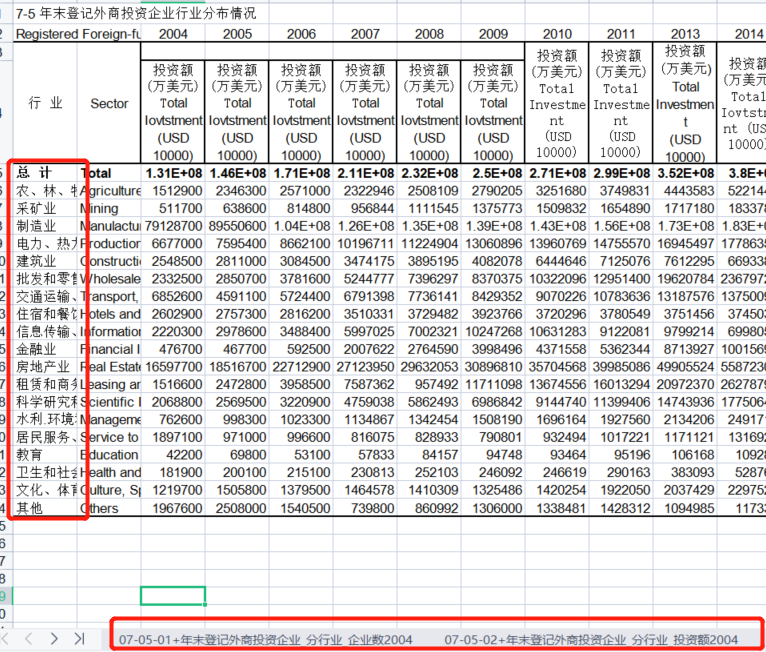This screenshot has width=766, height=652.
Task: Select the Others sector cell
Action: pos(109,508)
